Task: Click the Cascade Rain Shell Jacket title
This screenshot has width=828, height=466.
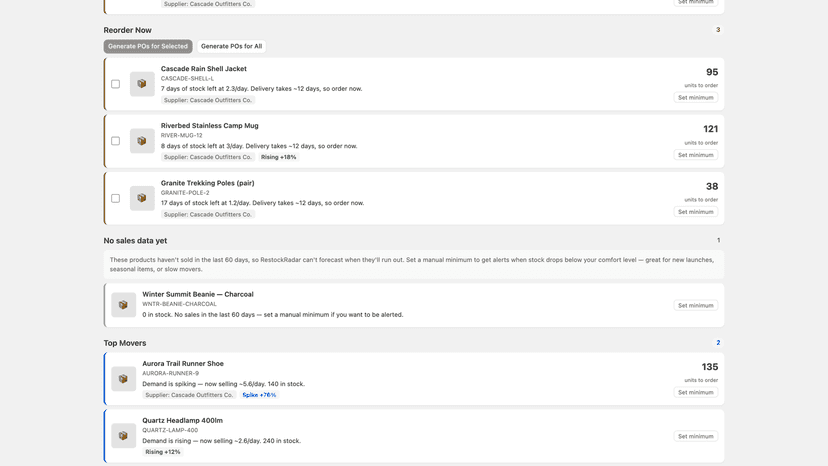Action: tap(203, 69)
